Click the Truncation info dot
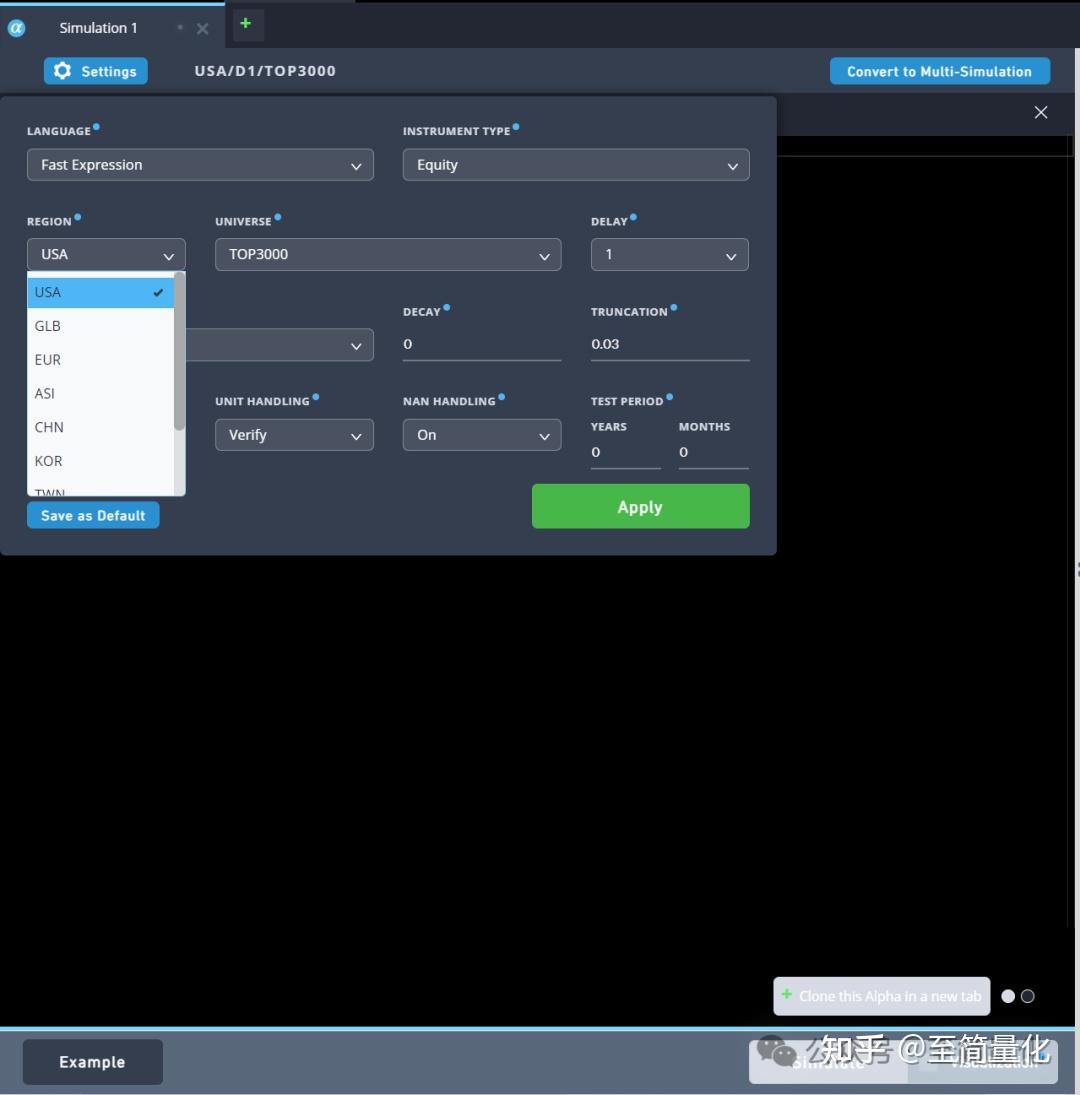 pyautogui.click(x=674, y=307)
